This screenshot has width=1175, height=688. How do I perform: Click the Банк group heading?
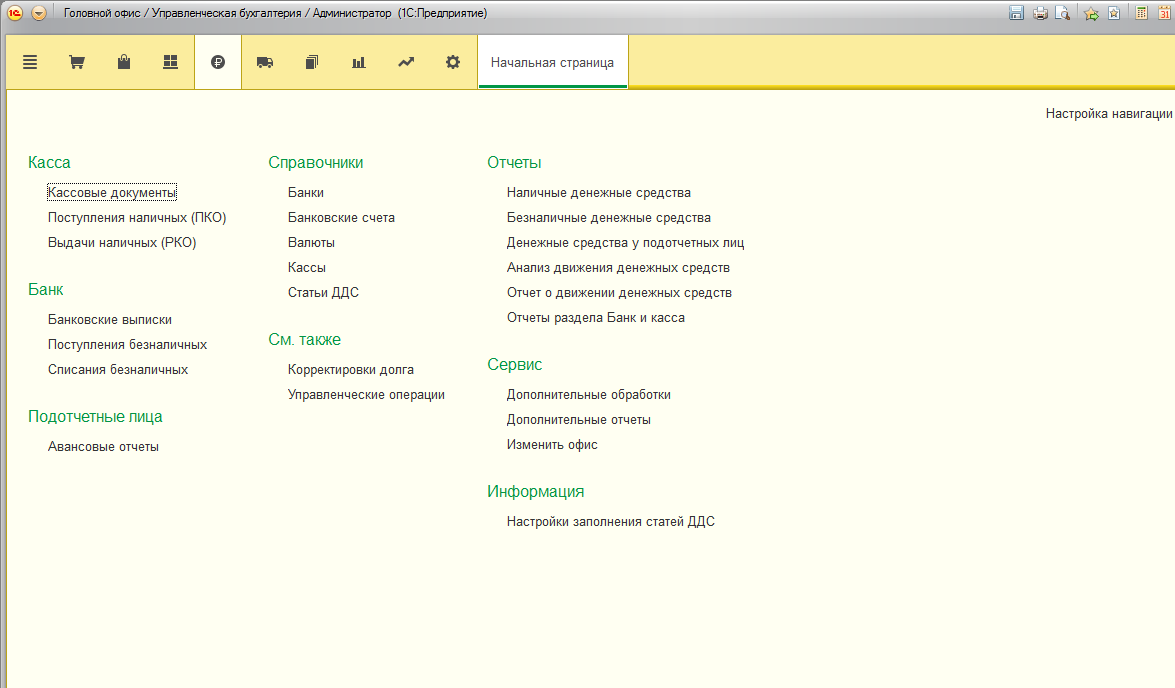coord(46,289)
